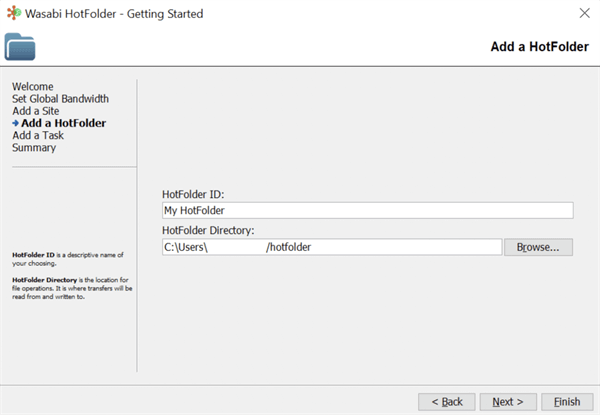Click the blue folder icon in header

[x=20, y=47]
